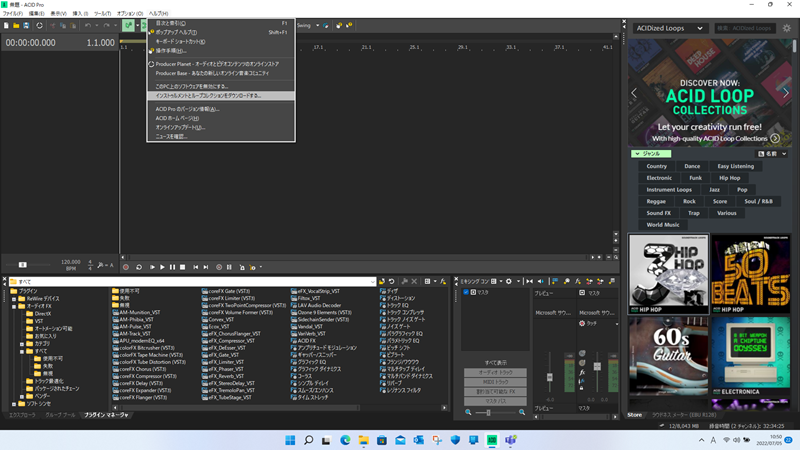Create a new project via toolbar icon
800x450 pixels.
point(6,26)
